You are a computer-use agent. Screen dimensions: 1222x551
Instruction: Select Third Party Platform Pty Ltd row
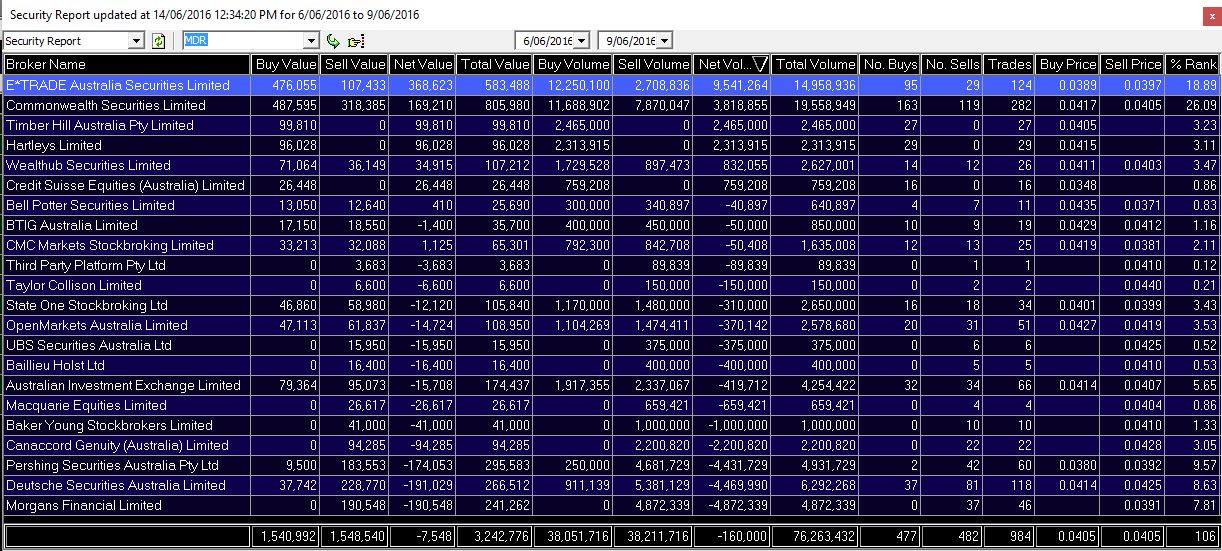[x=611, y=265]
